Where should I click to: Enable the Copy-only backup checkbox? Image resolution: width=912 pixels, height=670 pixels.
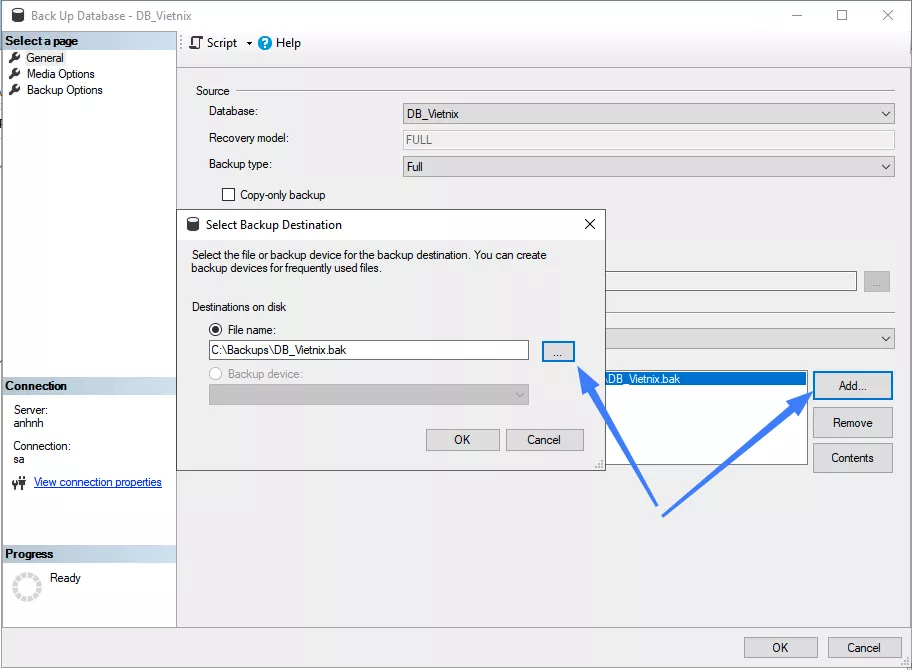pos(228,195)
